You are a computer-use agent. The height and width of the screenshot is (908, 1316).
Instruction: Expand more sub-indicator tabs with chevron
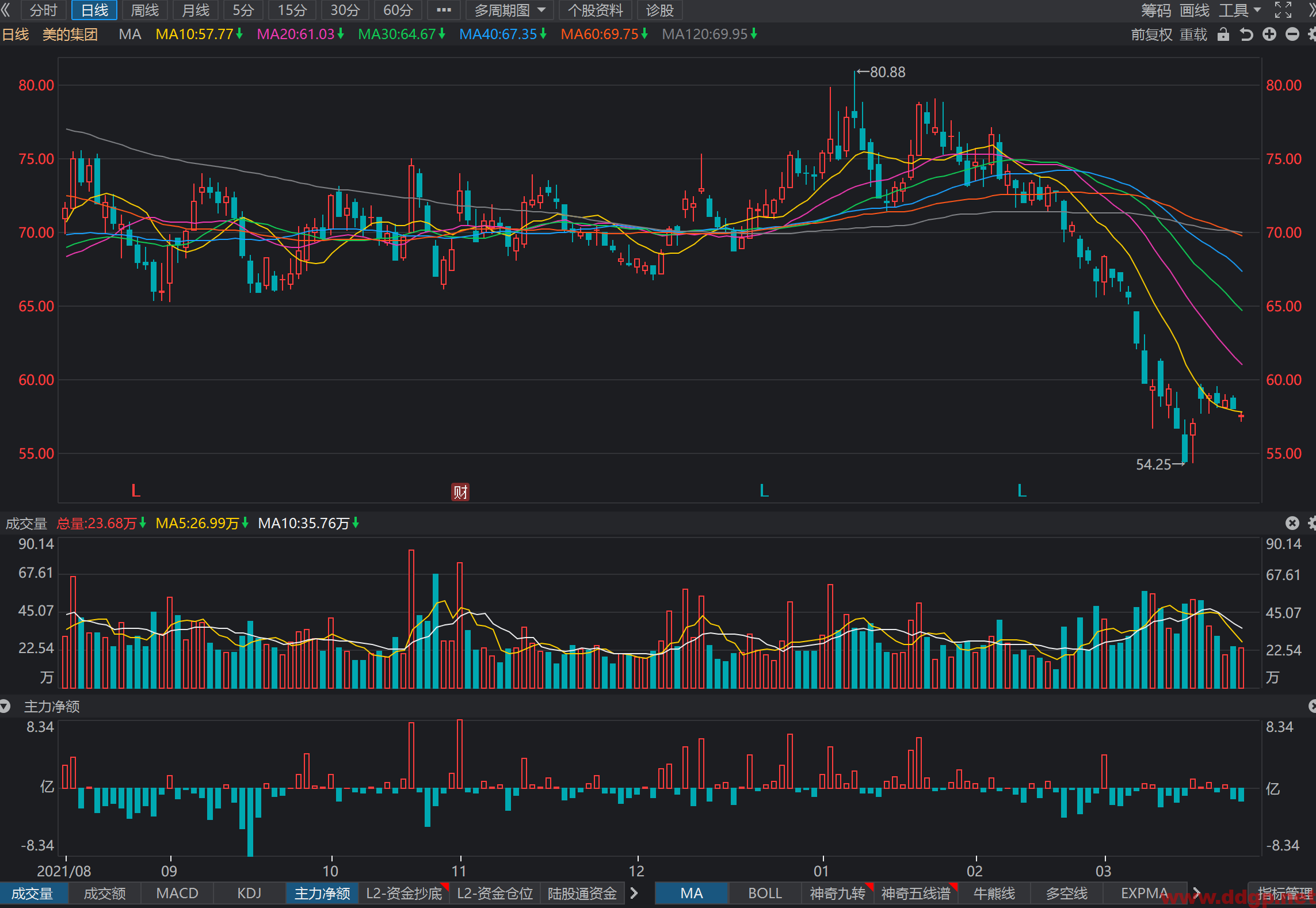634,893
